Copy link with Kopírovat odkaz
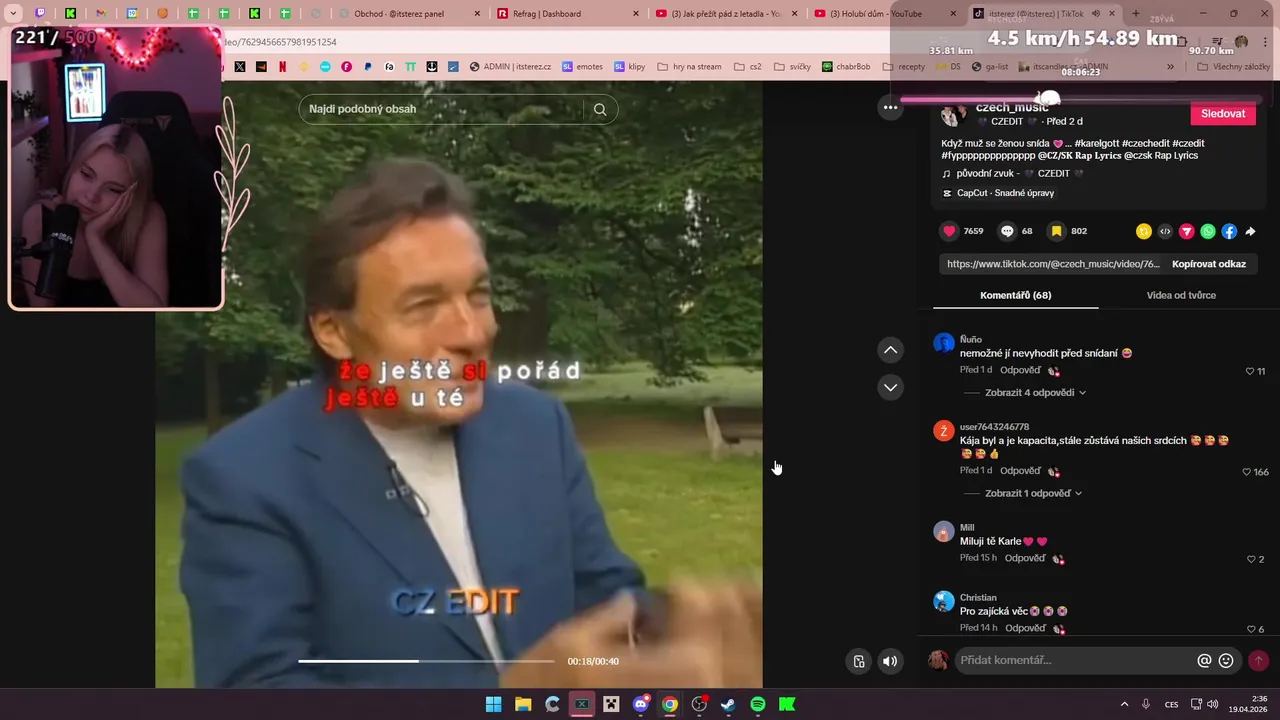The image size is (1280, 720). tap(1209, 264)
